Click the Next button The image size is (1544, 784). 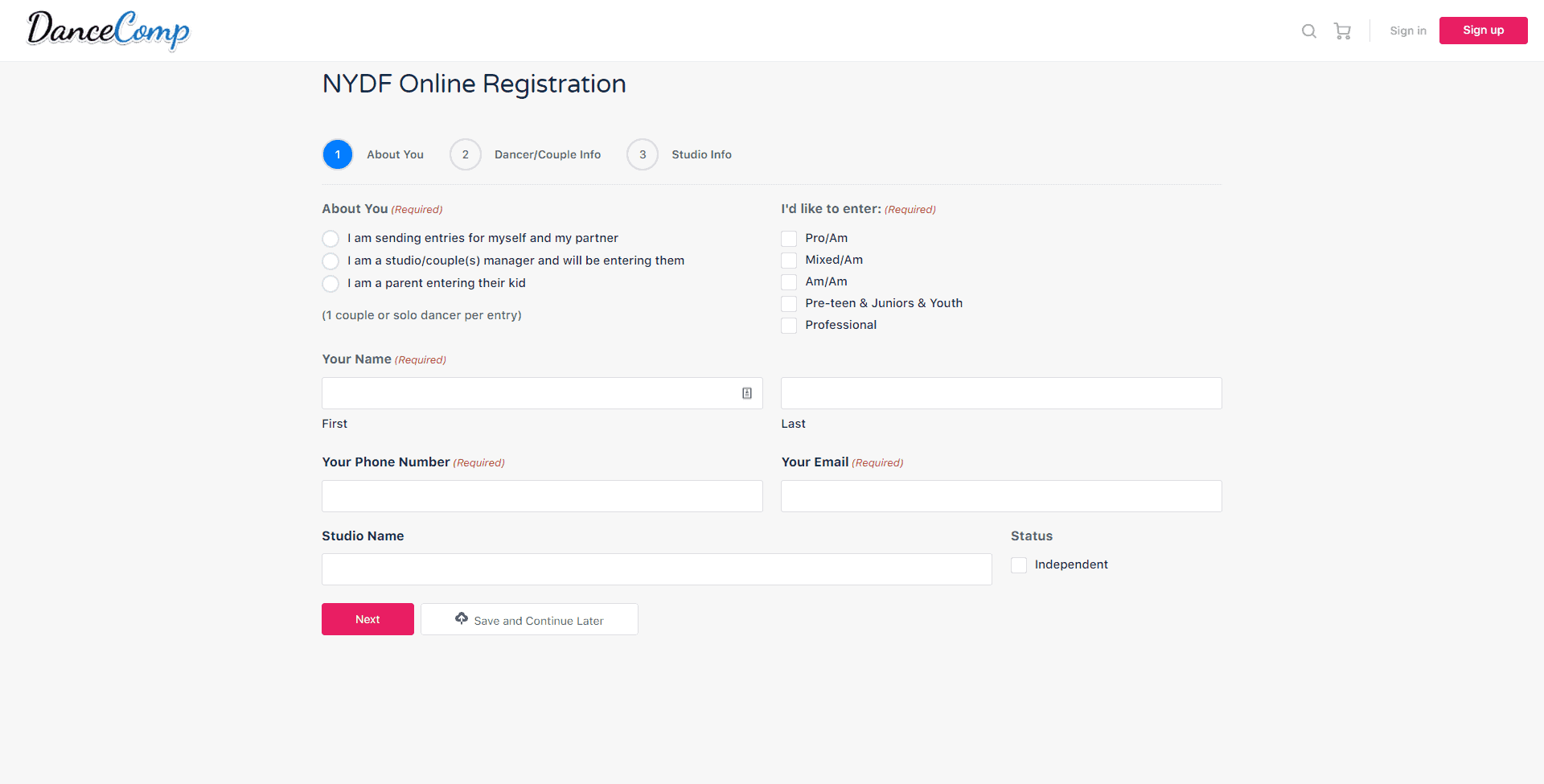click(x=368, y=619)
